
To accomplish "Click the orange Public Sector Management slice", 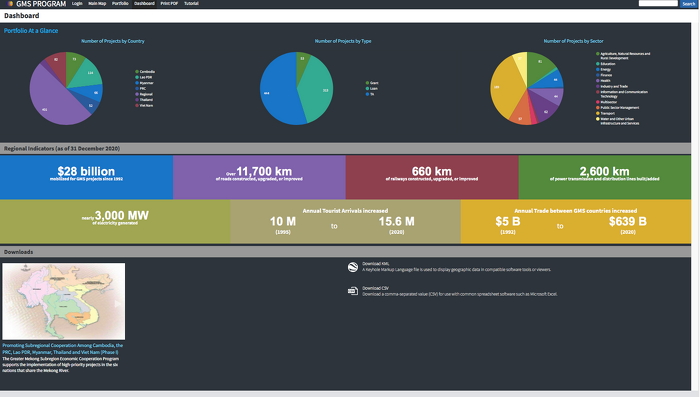I will tap(521, 114).
